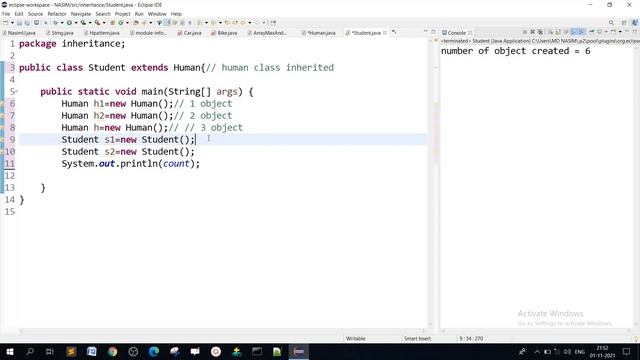Screen dimensions: 640x360
Task: Click the console output 'number of object created = 6'
Action: [516, 51]
